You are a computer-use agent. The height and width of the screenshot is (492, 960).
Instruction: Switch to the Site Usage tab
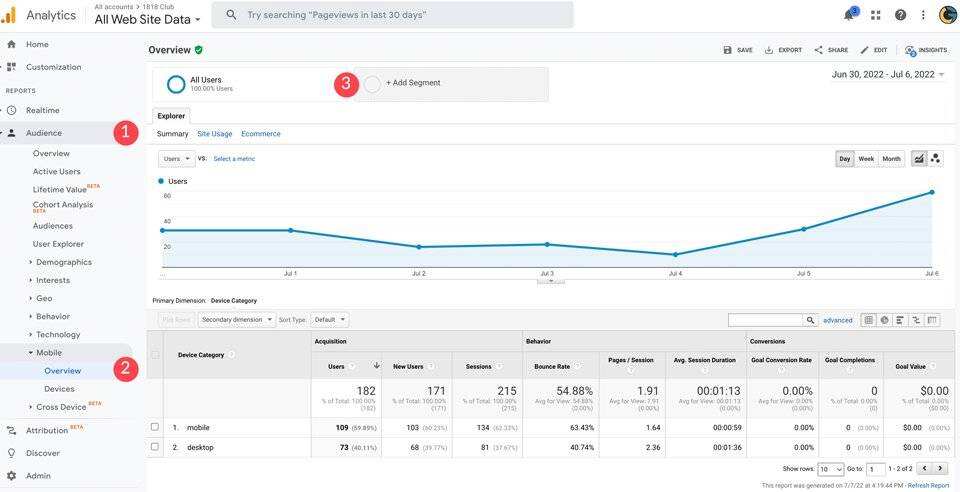point(214,134)
